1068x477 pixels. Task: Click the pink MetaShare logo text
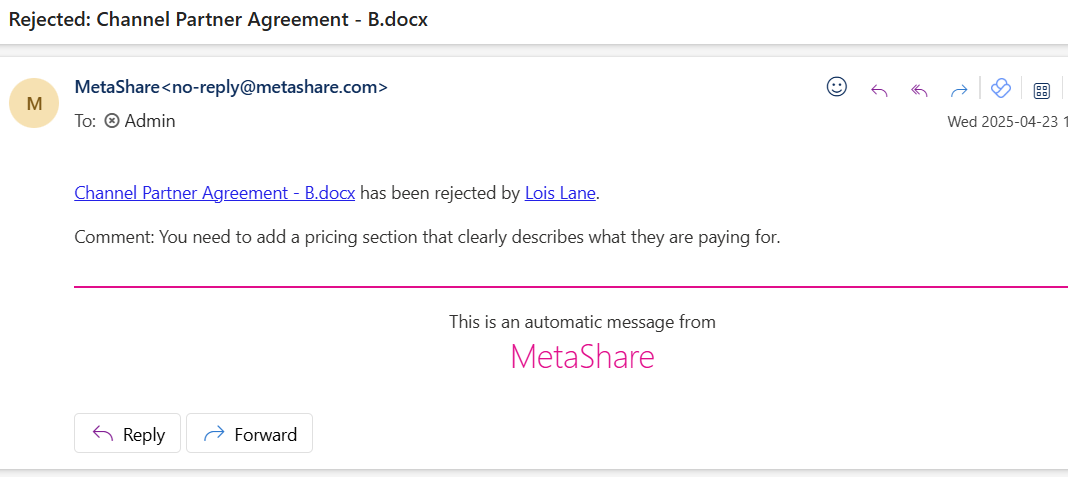[x=582, y=357]
